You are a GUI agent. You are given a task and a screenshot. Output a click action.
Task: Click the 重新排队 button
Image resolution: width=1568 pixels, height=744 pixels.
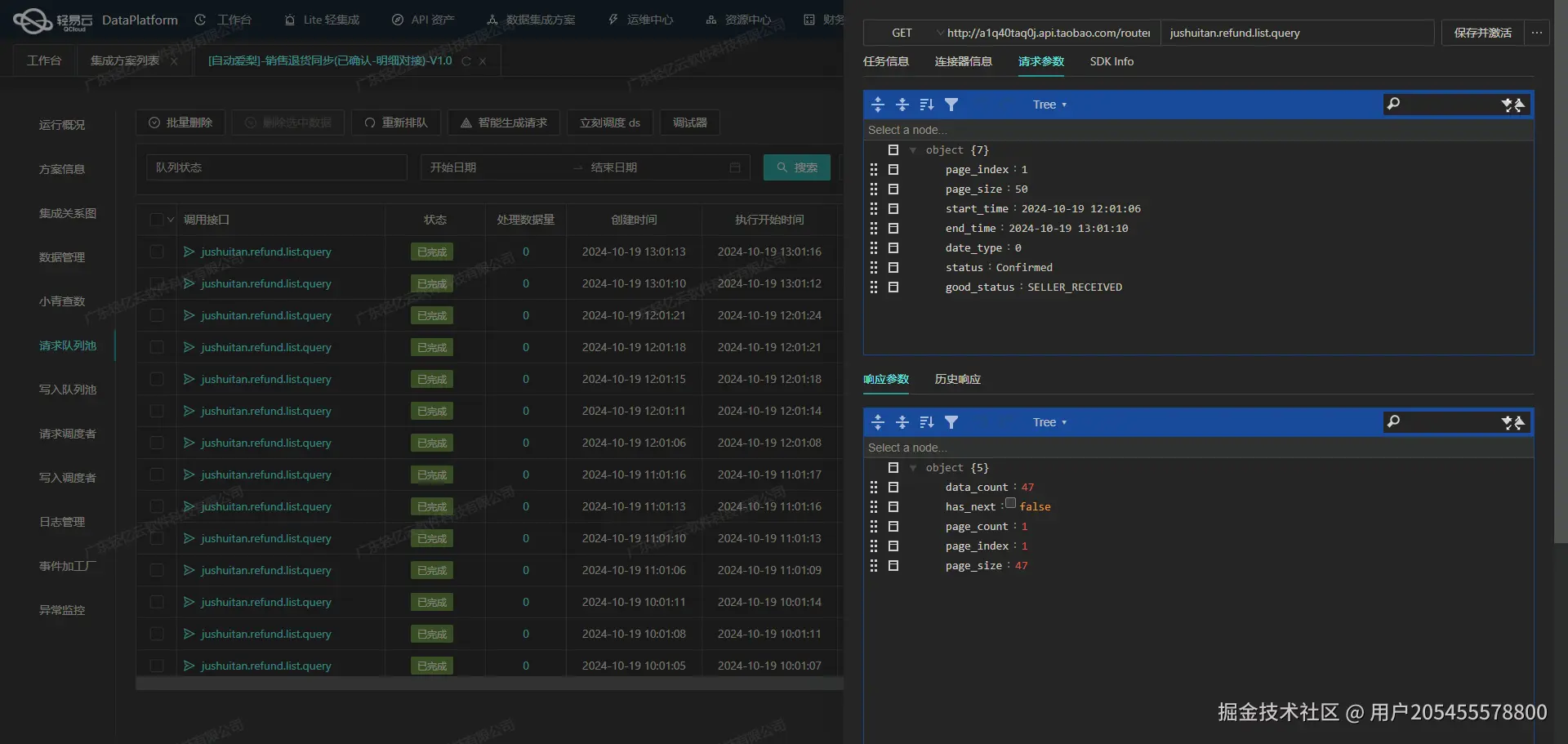tap(396, 123)
